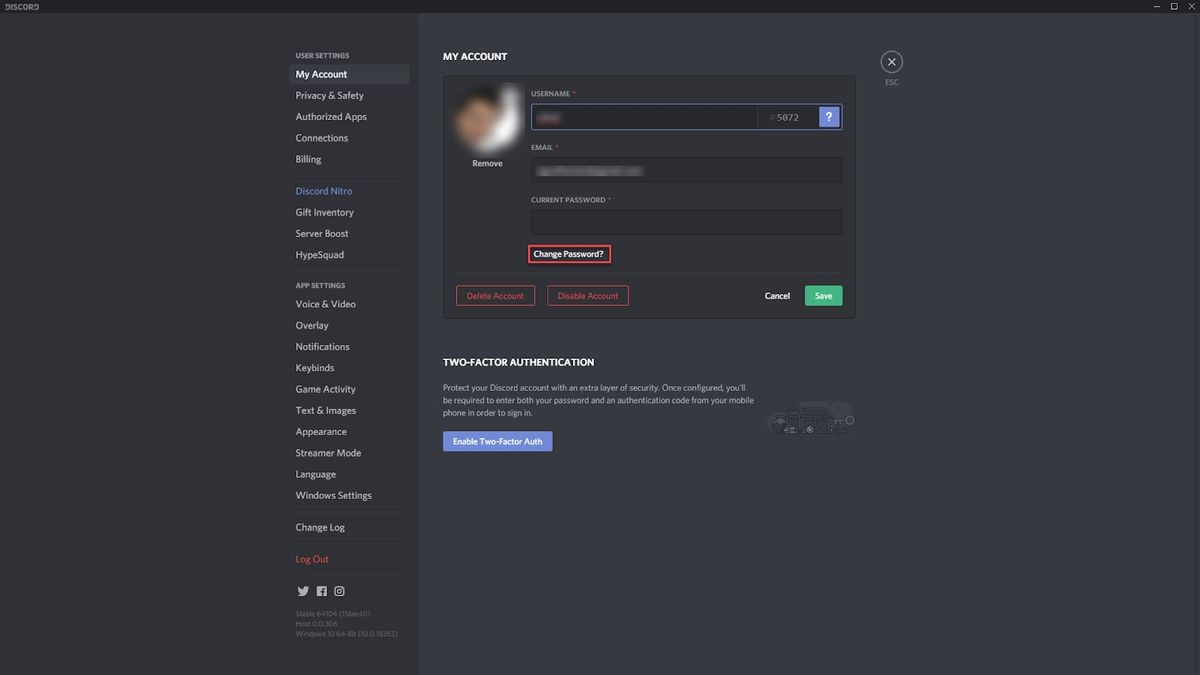Open Discord's Facebook page icon
This screenshot has height=675, width=1200.
[321, 590]
